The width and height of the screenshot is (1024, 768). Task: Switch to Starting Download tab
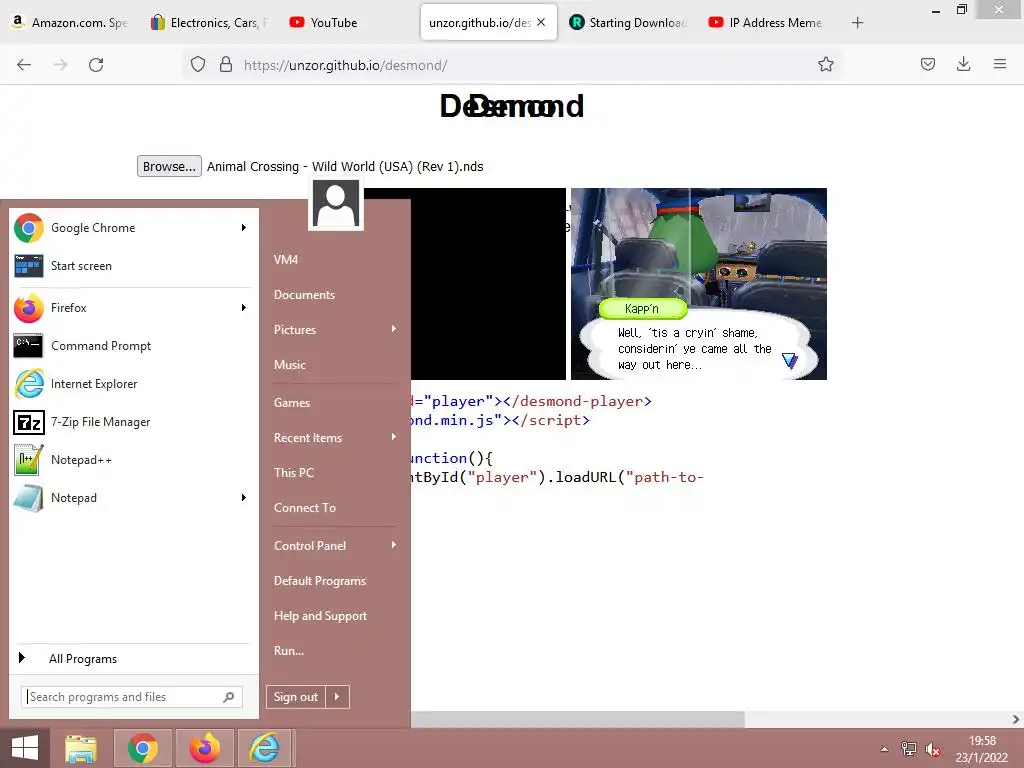click(628, 22)
